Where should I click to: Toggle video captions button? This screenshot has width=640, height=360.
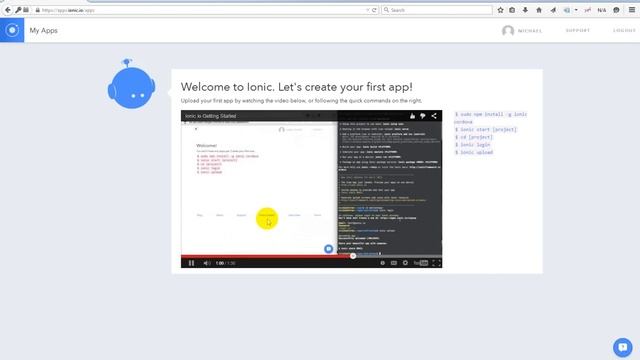click(x=394, y=263)
